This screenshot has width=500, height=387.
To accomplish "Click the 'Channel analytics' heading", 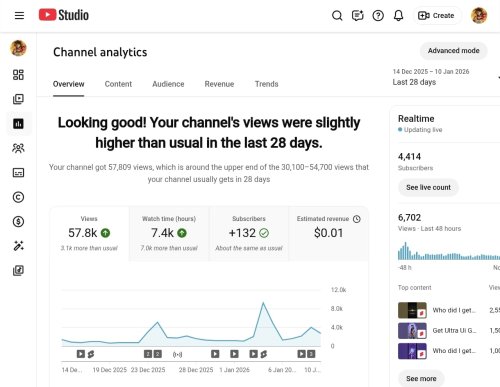I will pyautogui.click(x=100, y=52).
